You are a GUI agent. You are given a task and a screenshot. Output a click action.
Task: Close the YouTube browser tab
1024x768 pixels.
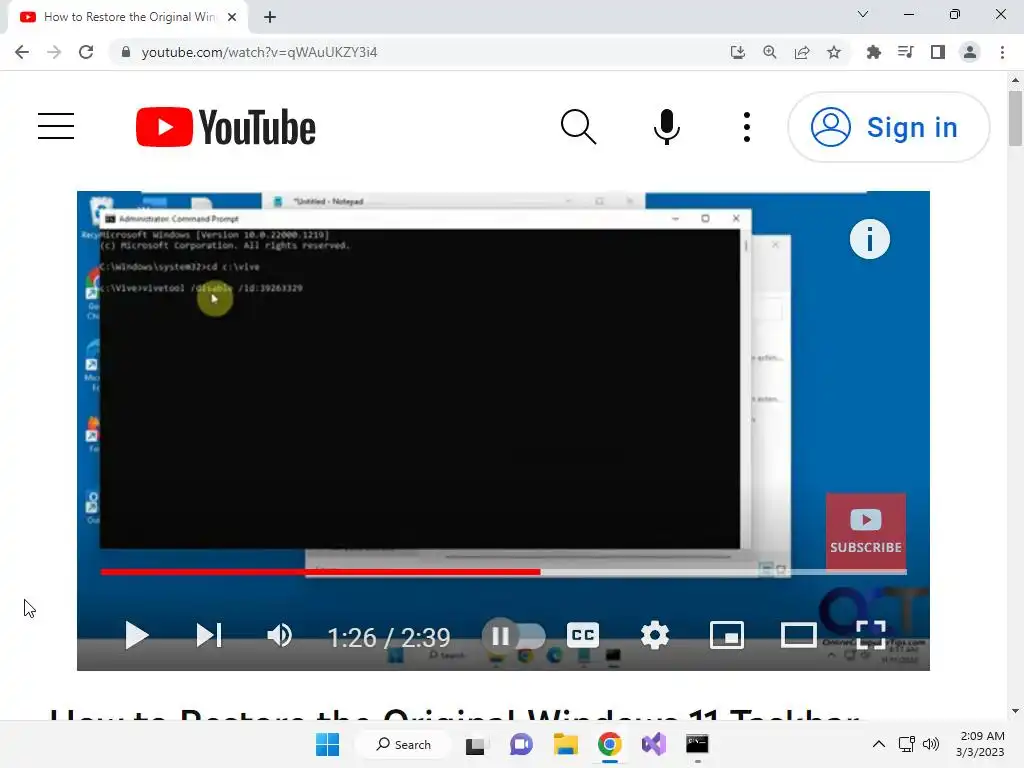coord(232,17)
